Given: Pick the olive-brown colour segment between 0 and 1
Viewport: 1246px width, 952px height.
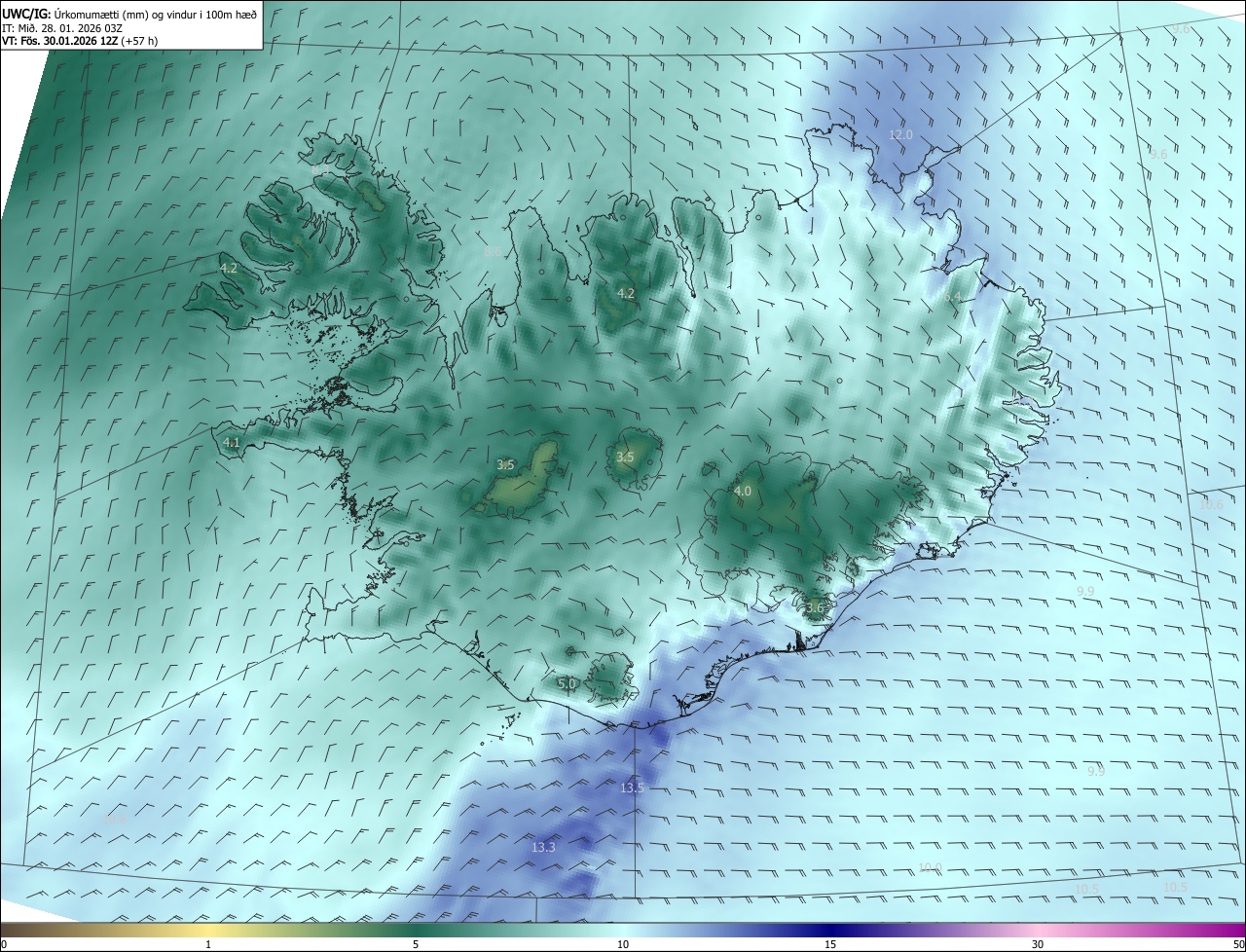Looking at the screenshot, I should [x=104, y=930].
